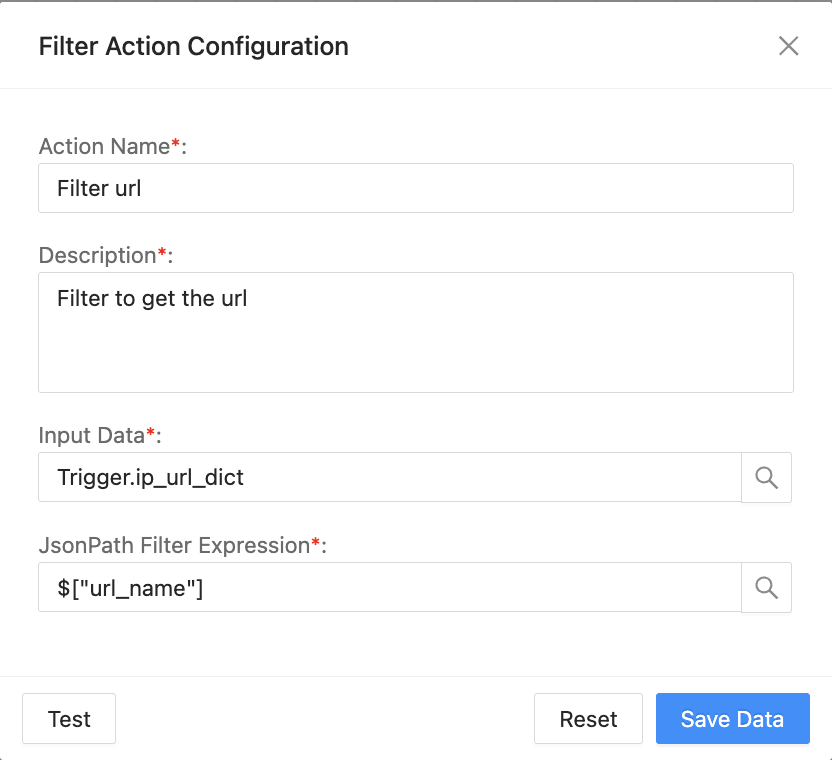Select the Input Data field with Trigger.ip_url_dict

pyautogui.click(x=389, y=477)
